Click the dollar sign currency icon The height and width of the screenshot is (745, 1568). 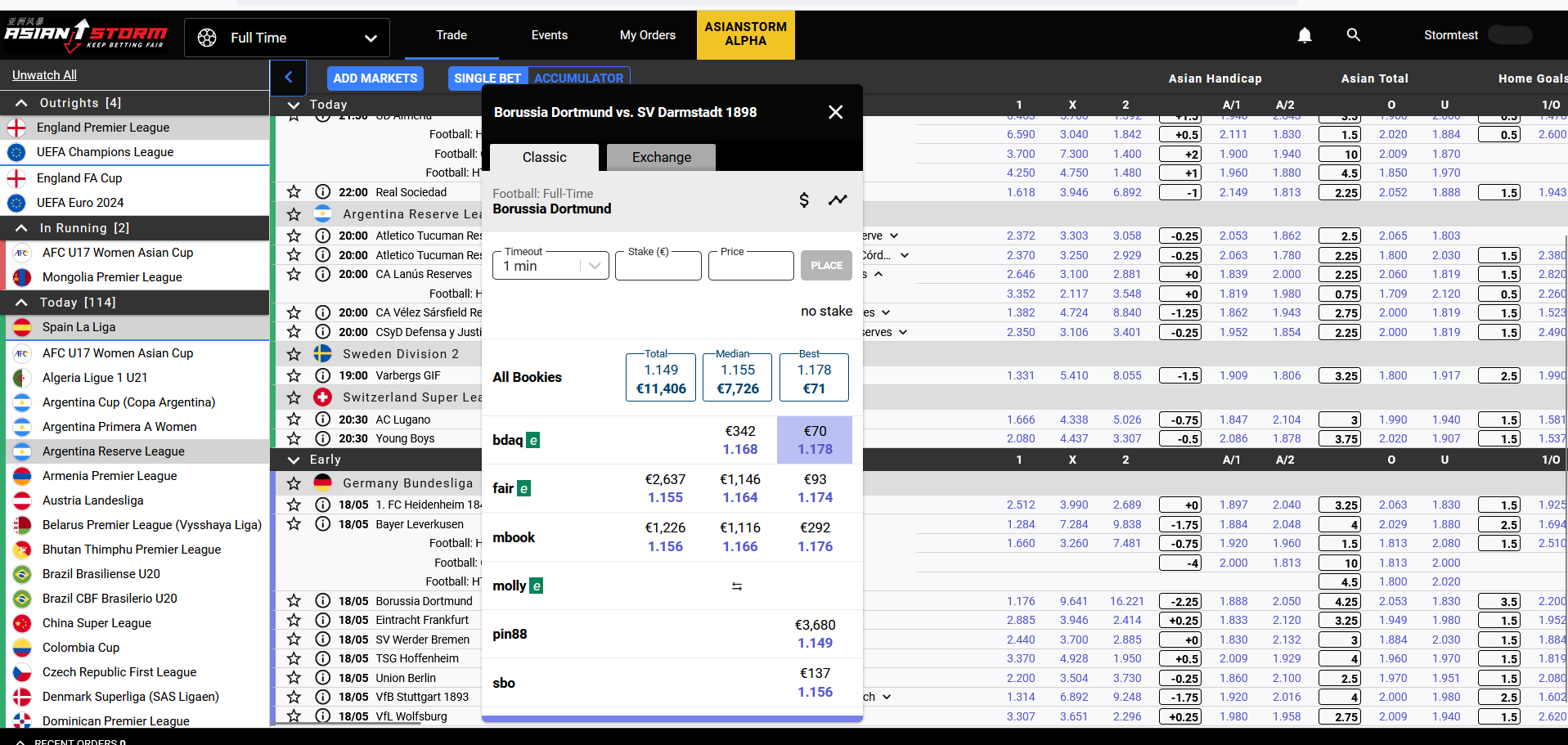[x=804, y=200]
